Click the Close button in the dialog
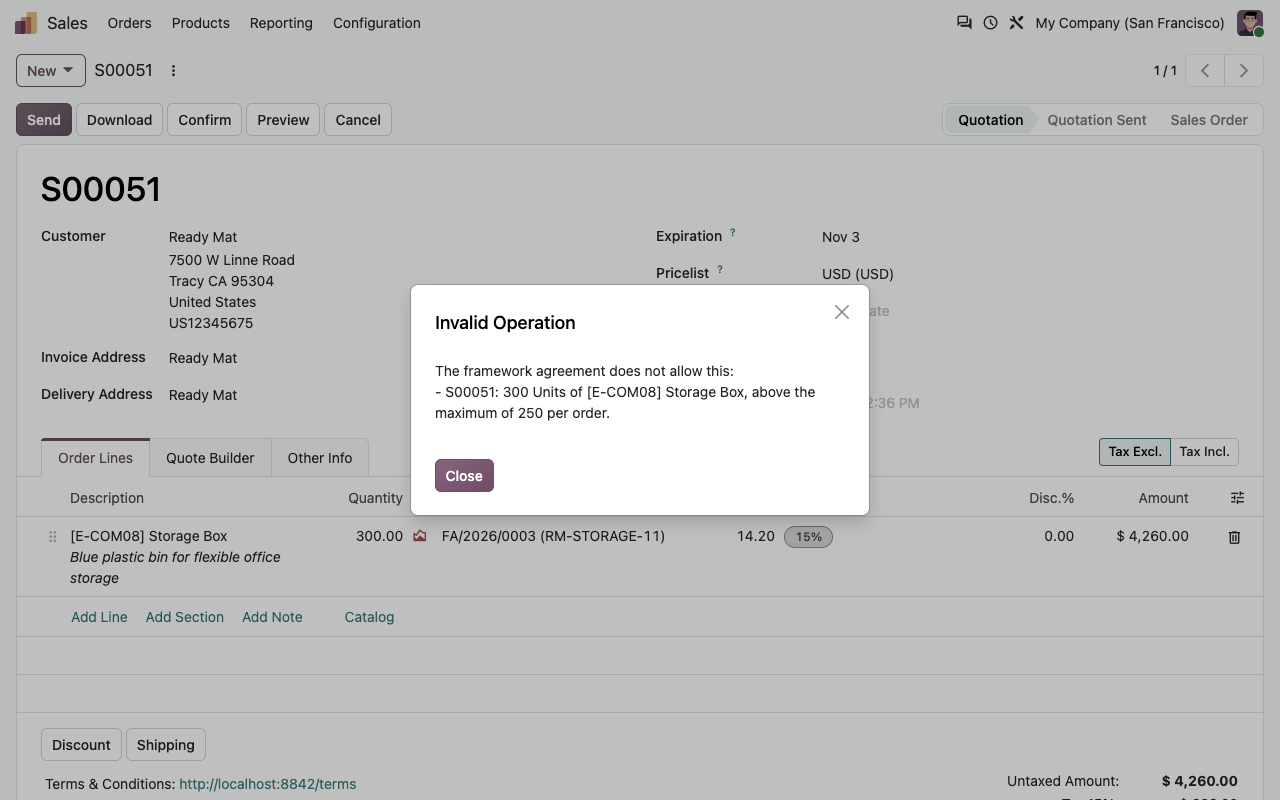The image size is (1280, 800). point(464,475)
